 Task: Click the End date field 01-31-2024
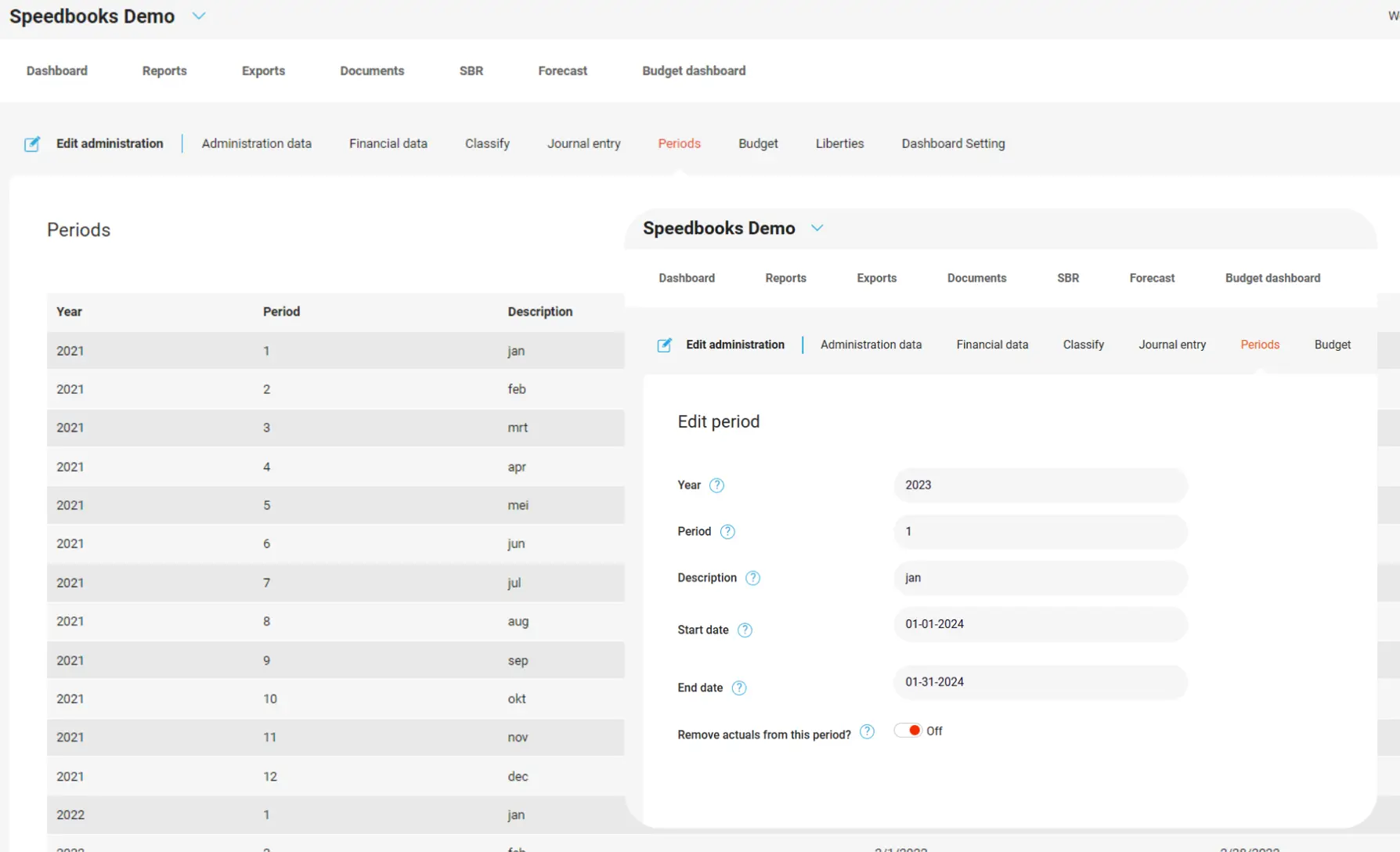click(x=1040, y=682)
